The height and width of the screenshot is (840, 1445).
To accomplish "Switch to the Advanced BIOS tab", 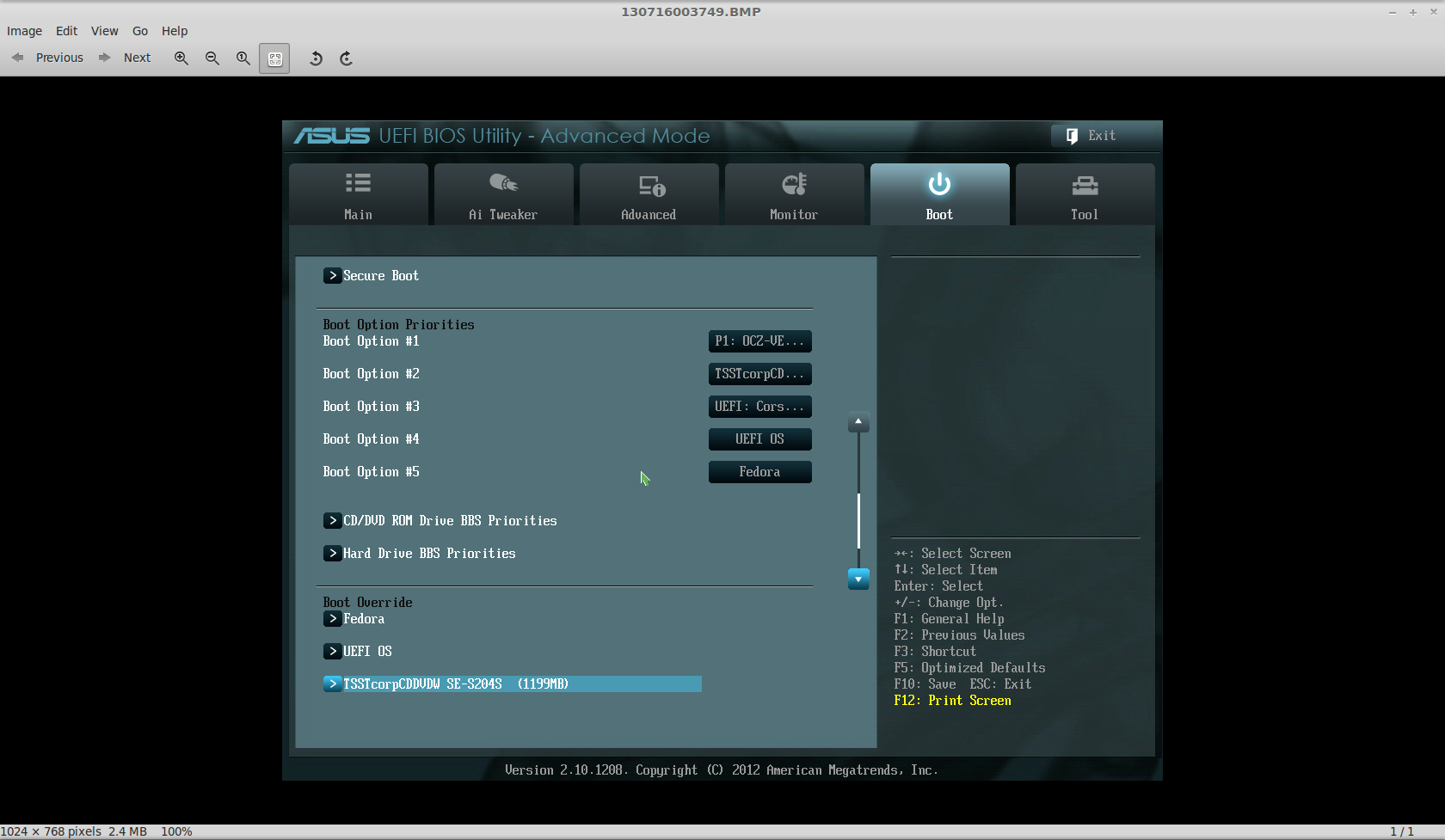I will point(649,195).
